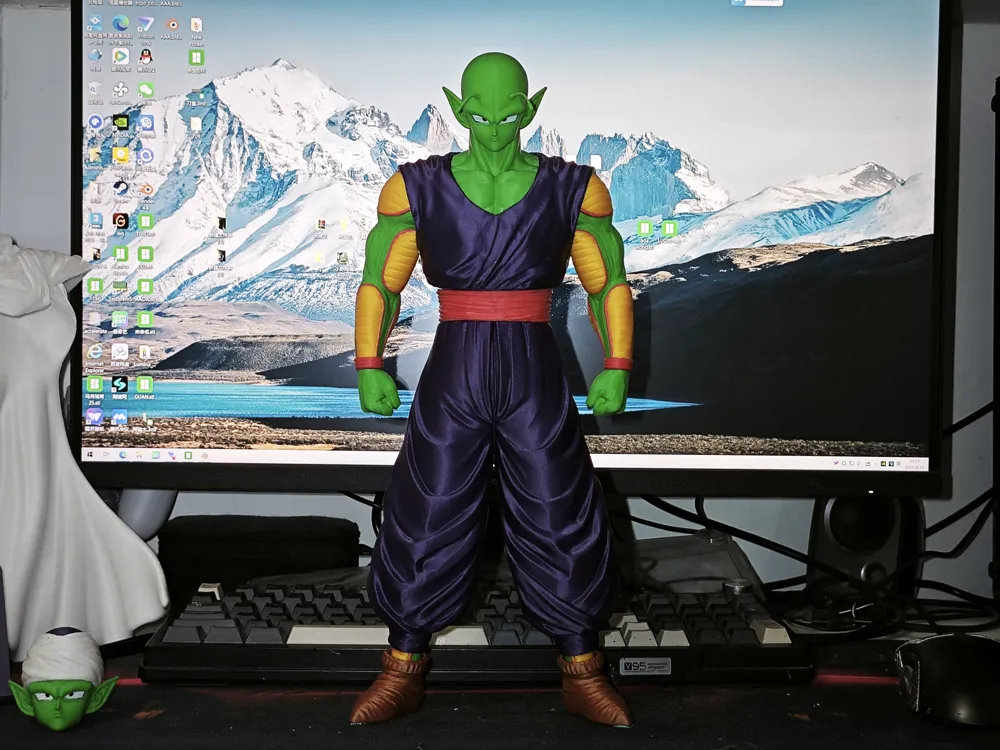1000x750 pixels.
Task: Launch the Steam desktop shortcut
Action: tap(120, 188)
